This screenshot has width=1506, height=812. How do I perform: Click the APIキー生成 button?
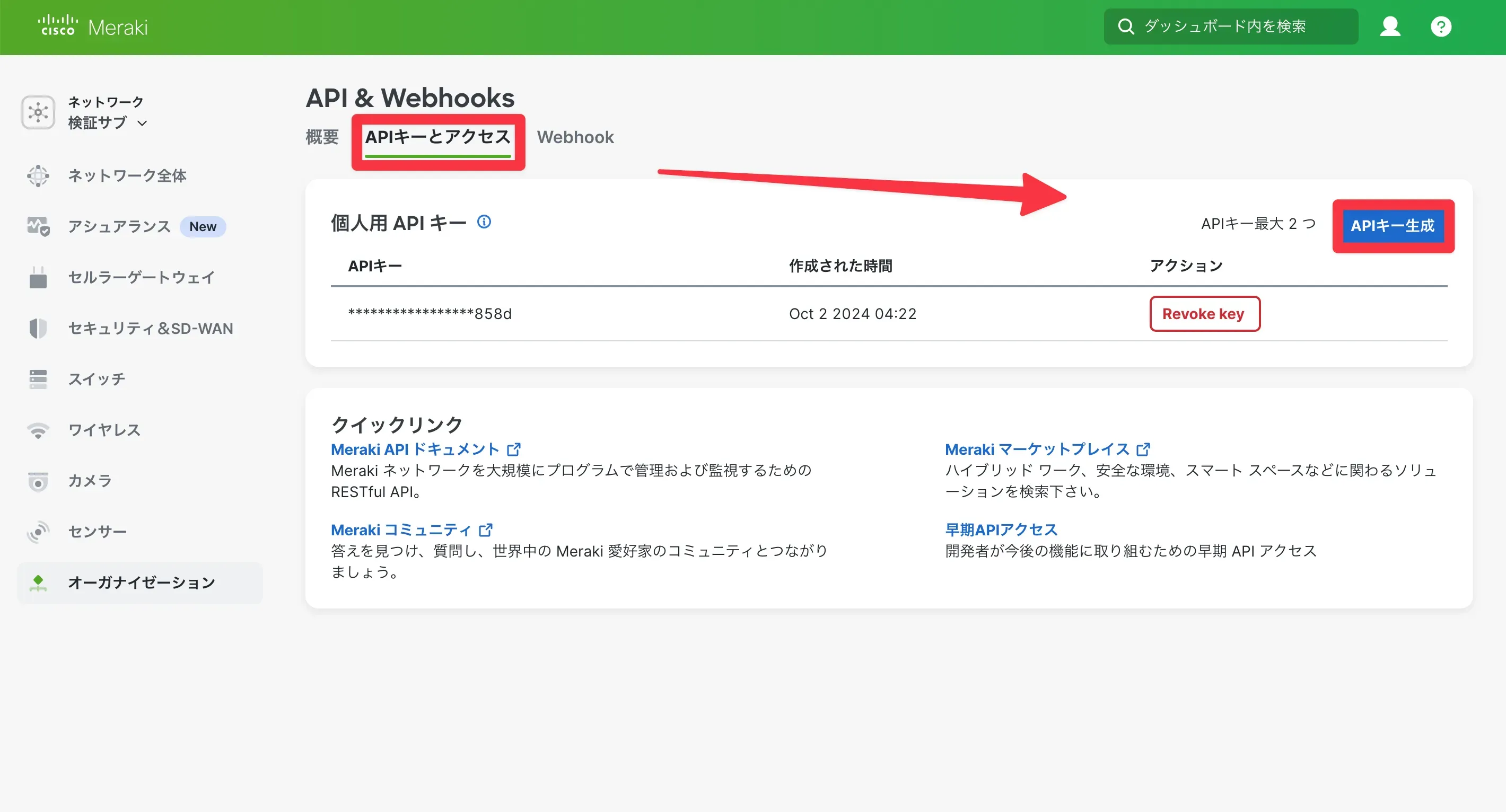pos(1393,225)
